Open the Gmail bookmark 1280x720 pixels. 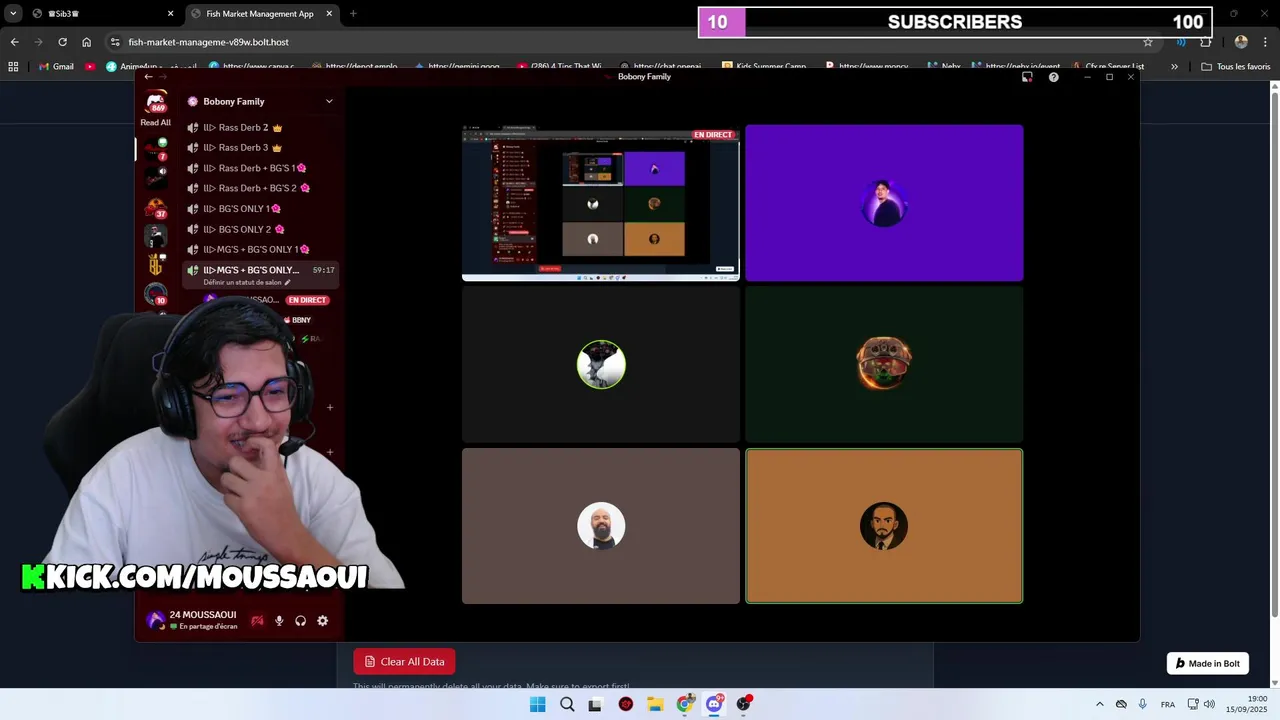[x=56, y=67]
